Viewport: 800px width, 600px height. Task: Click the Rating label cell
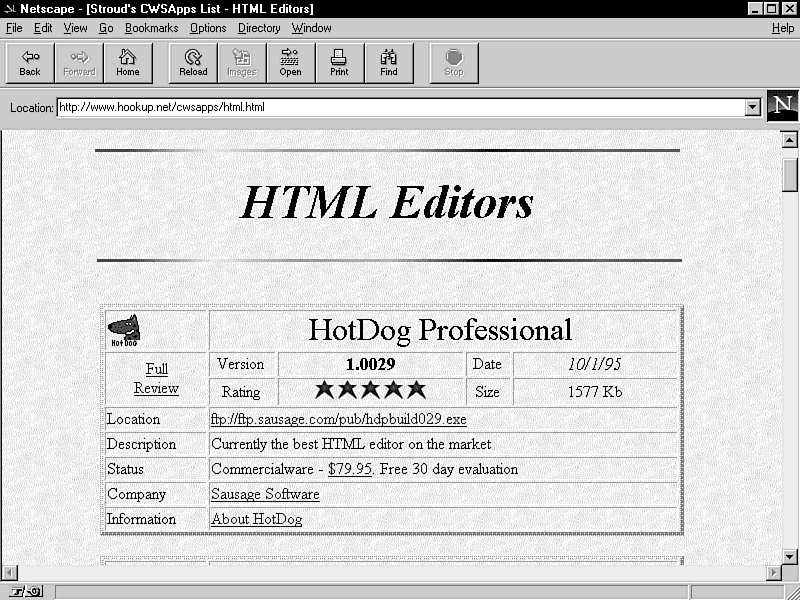241,392
